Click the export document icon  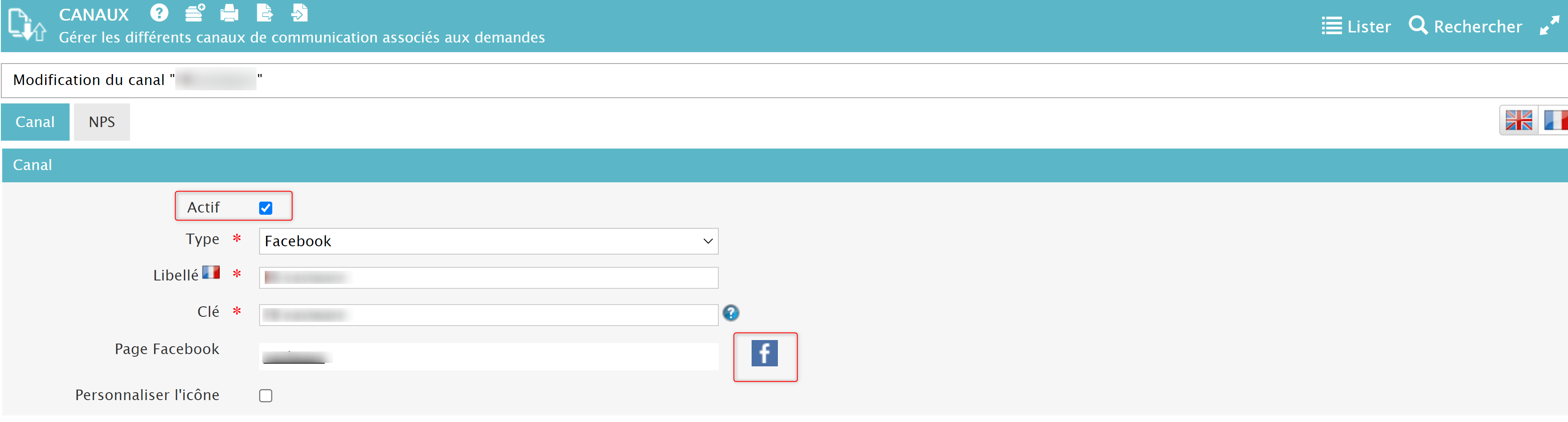click(265, 13)
